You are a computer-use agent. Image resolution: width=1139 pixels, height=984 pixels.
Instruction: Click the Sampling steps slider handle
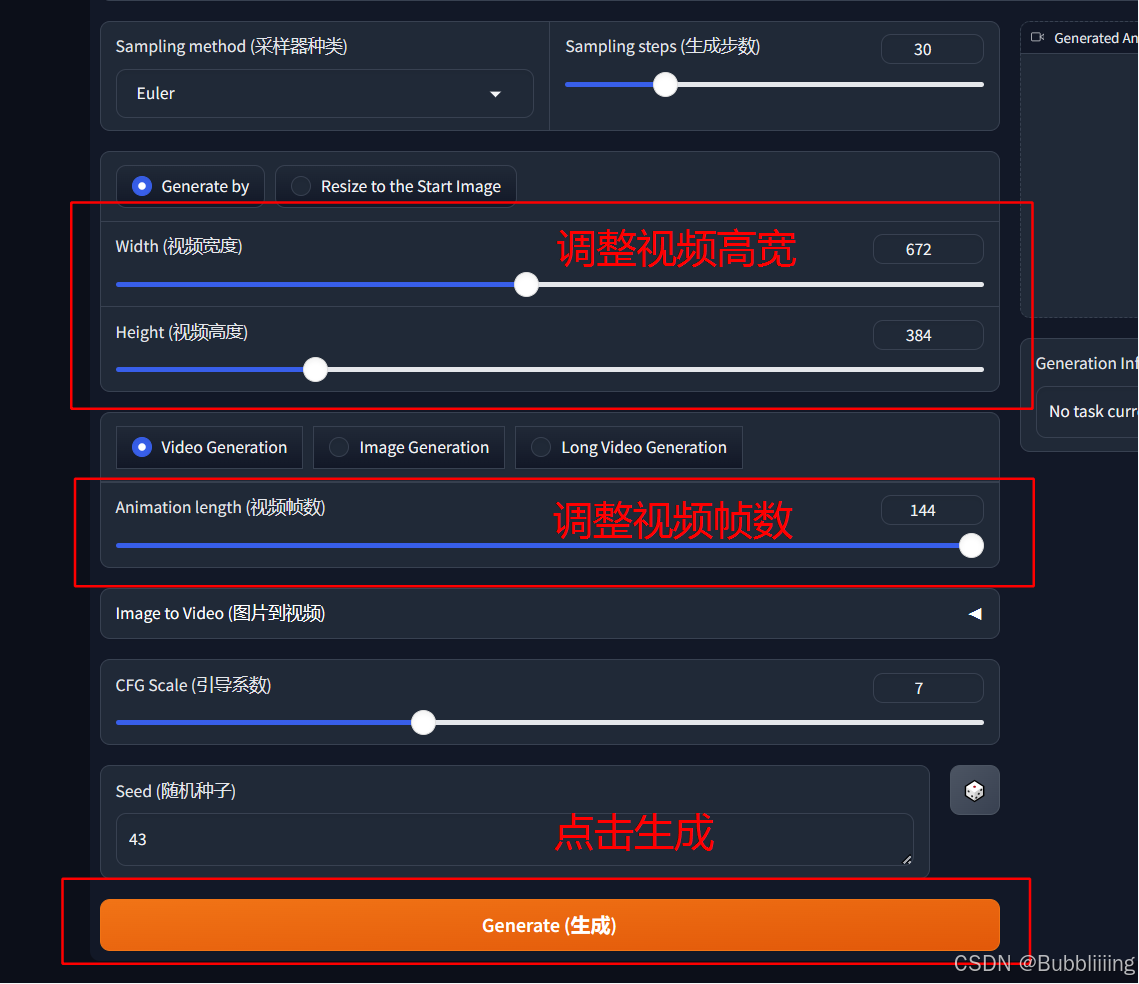point(665,85)
